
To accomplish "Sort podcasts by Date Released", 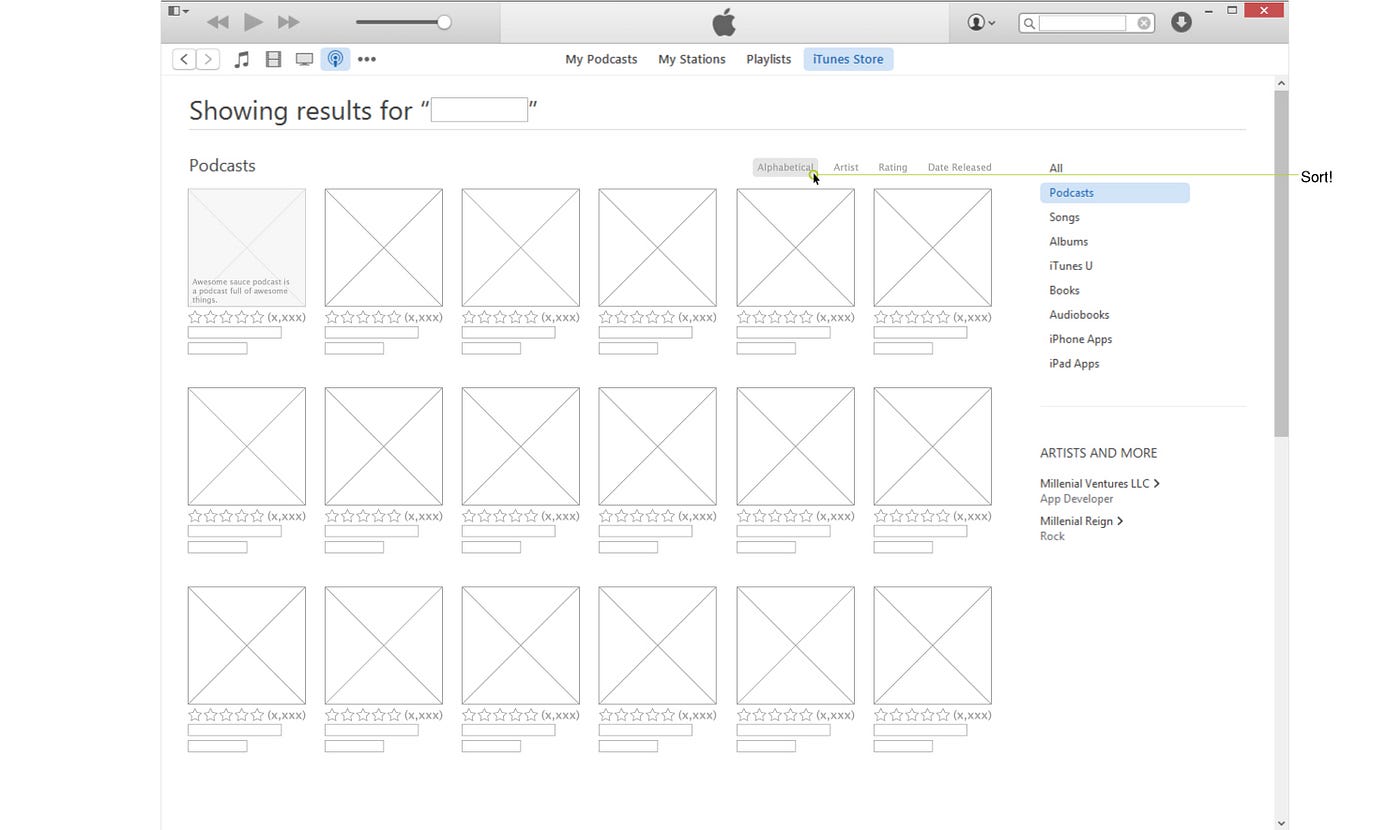I will (x=959, y=167).
